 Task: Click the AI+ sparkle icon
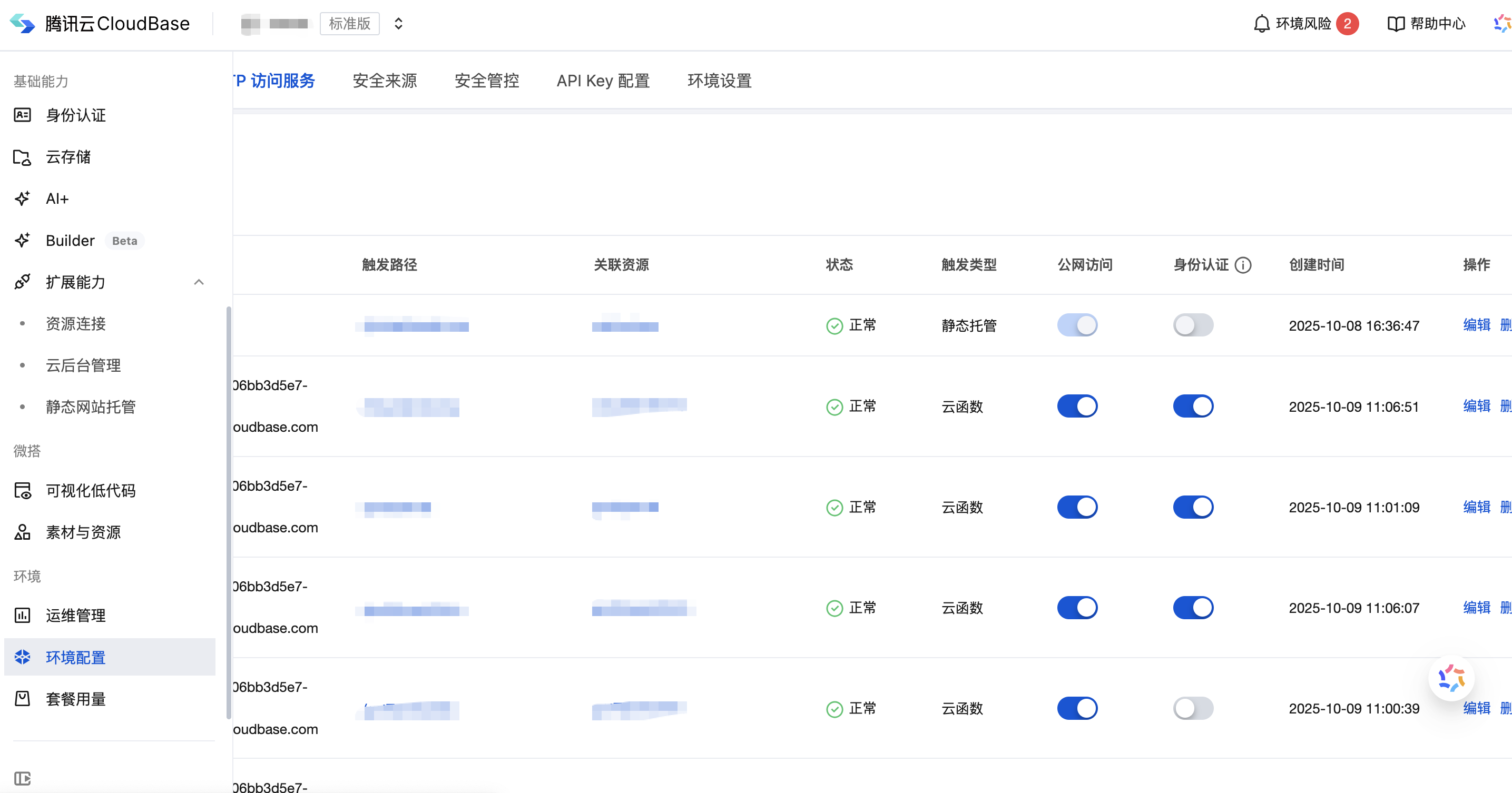22,199
